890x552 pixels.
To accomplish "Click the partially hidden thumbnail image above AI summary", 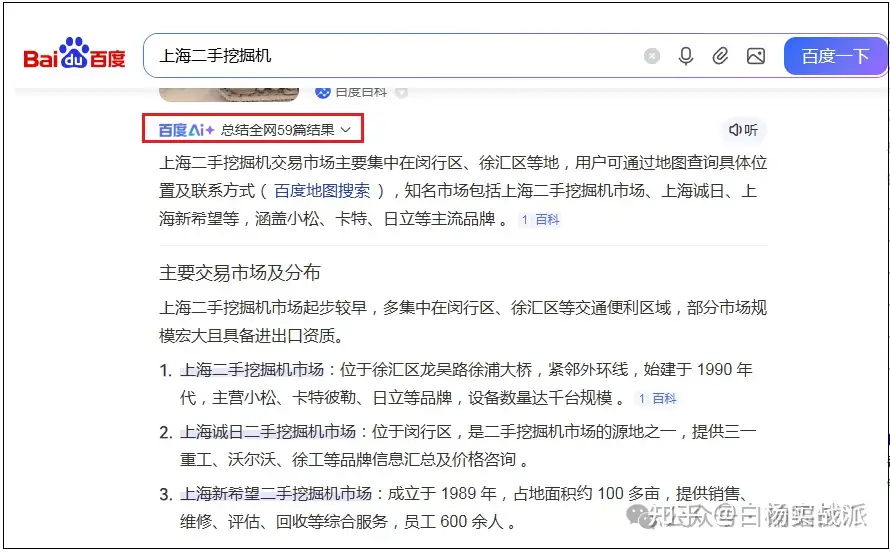I will [229, 94].
